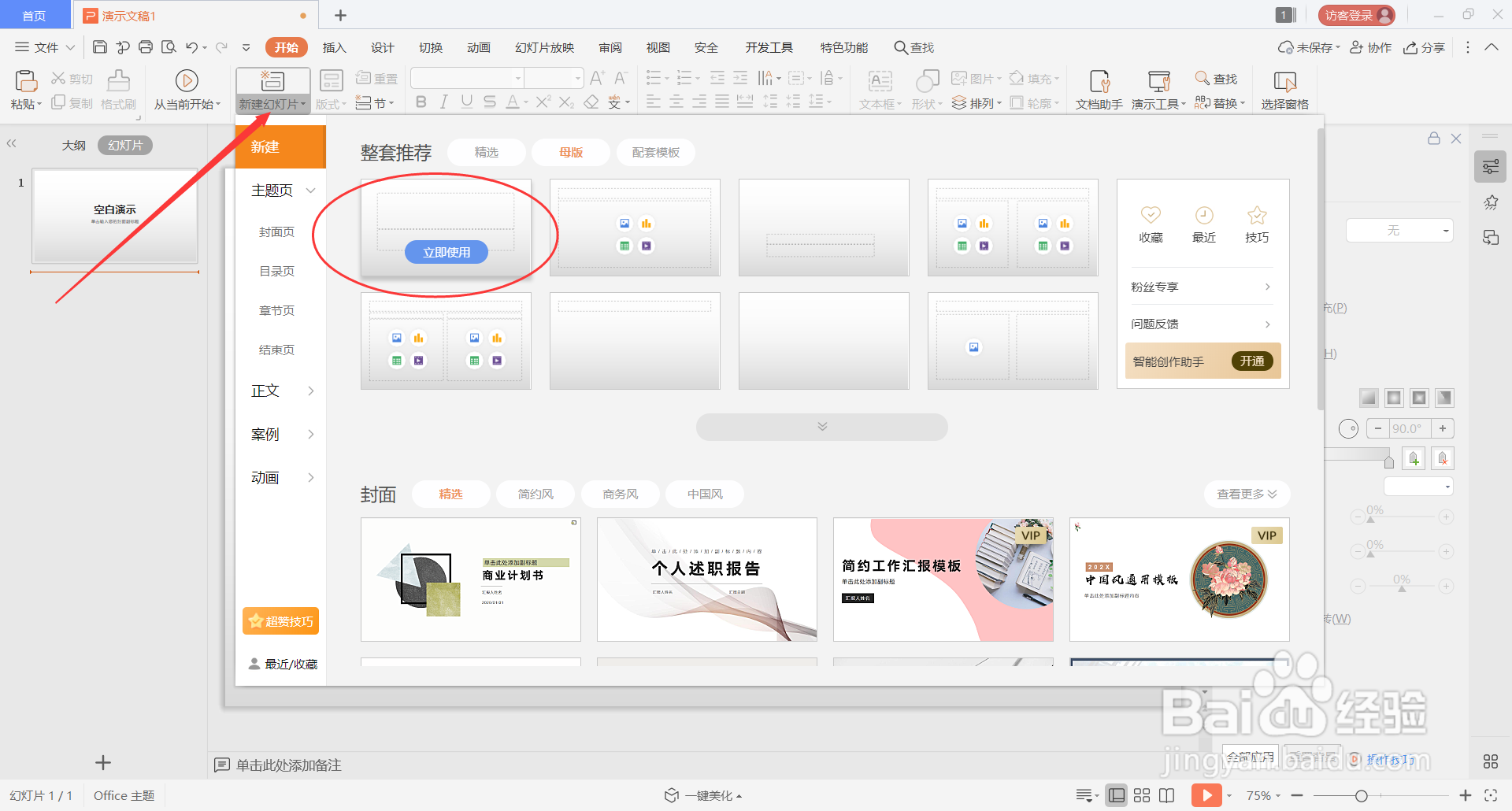1512x811 pixels.
Task: Open the 查找 find tool
Action: [1217, 79]
